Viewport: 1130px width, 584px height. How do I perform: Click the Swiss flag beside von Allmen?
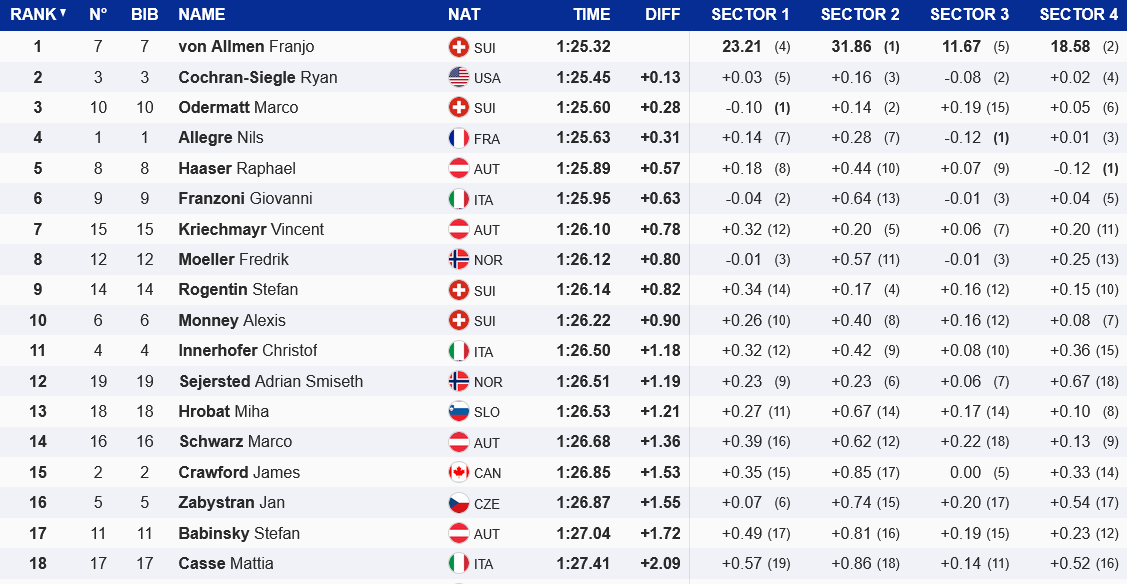(459, 47)
